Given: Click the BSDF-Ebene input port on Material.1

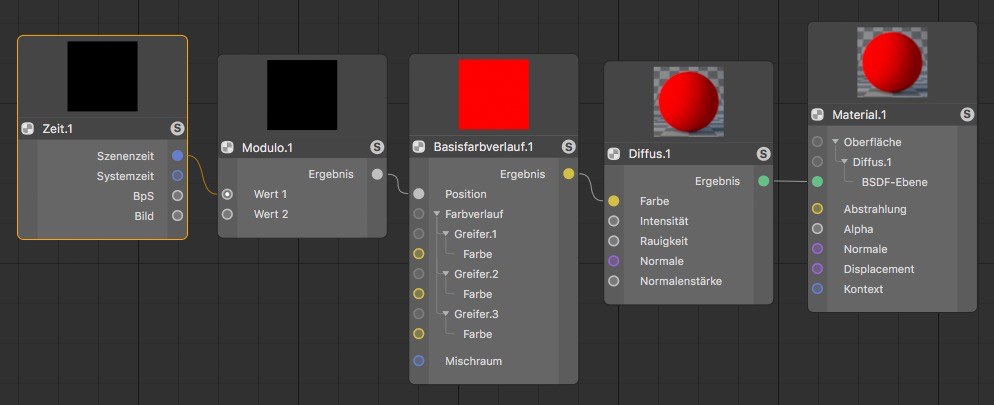Looking at the screenshot, I should point(817,182).
